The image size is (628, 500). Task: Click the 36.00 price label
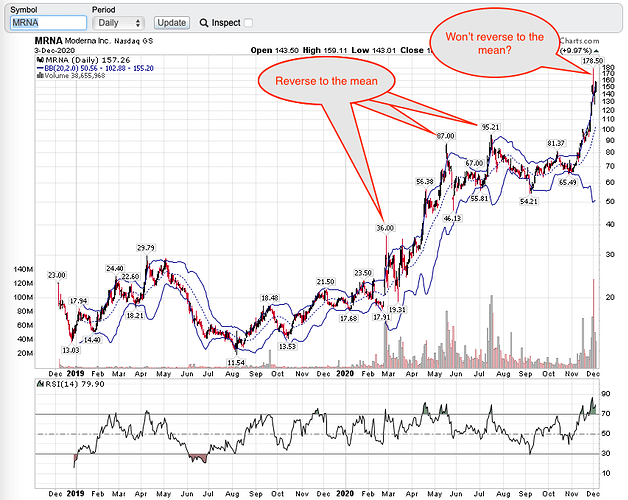pos(385,228)
